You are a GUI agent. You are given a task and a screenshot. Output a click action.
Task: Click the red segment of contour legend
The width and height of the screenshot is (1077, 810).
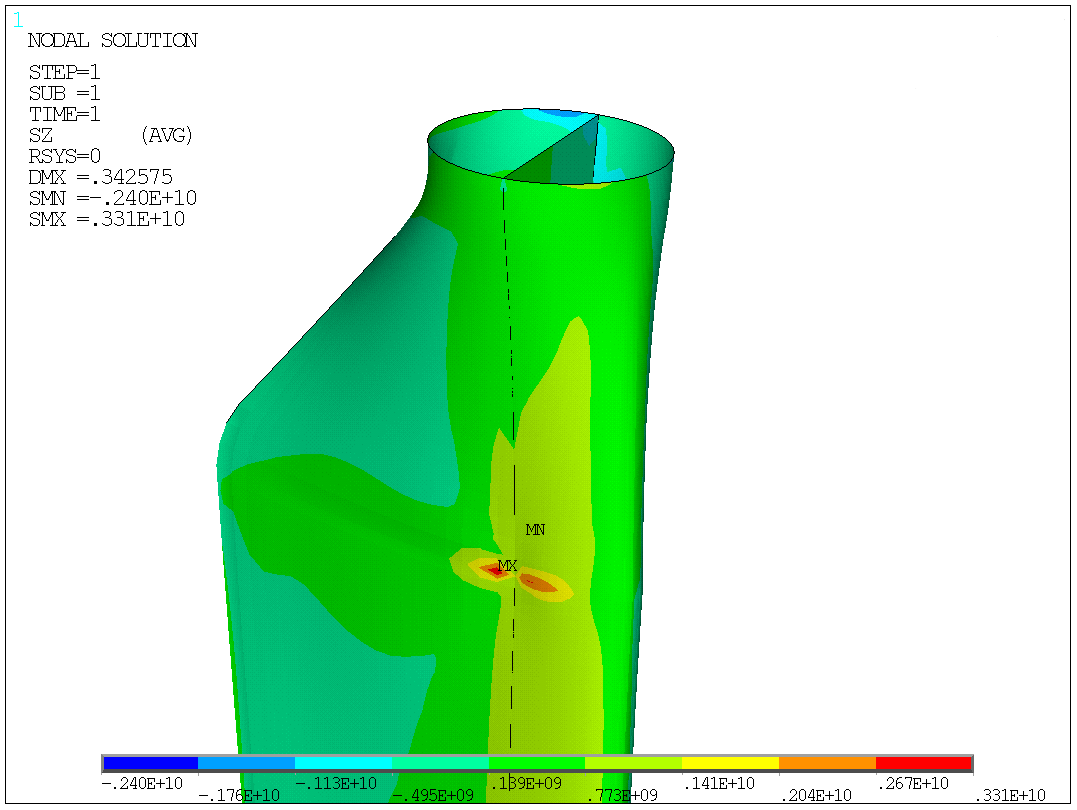tap(923, 764)
